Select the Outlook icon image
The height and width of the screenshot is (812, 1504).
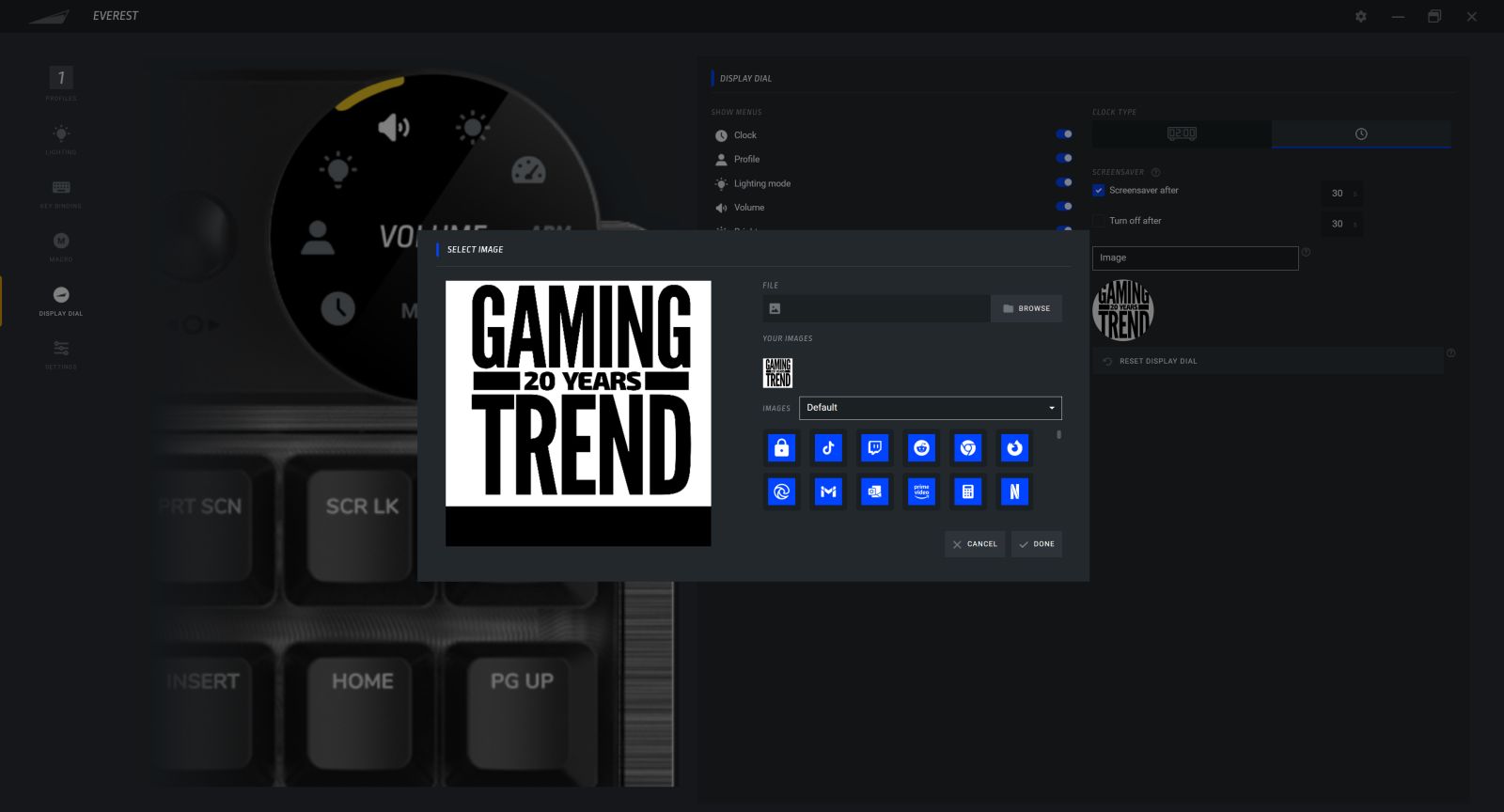(x=875, y=492)
